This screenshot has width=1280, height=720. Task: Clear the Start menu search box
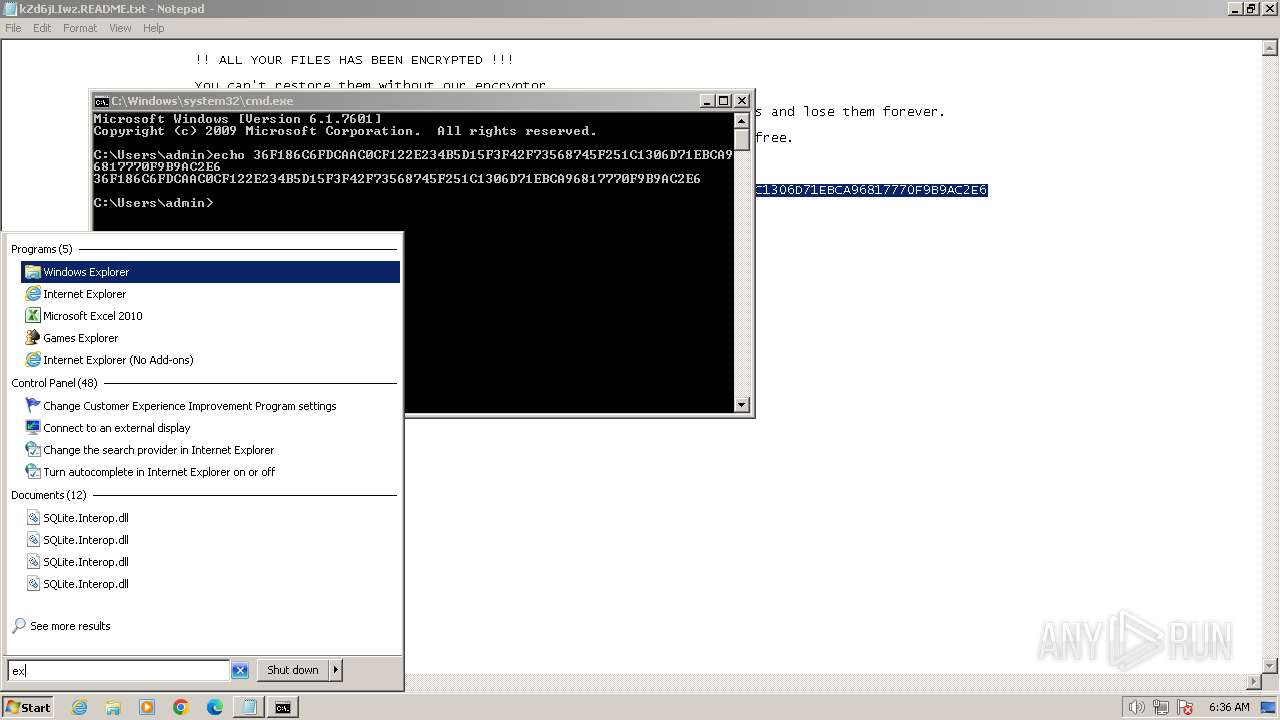240,670
